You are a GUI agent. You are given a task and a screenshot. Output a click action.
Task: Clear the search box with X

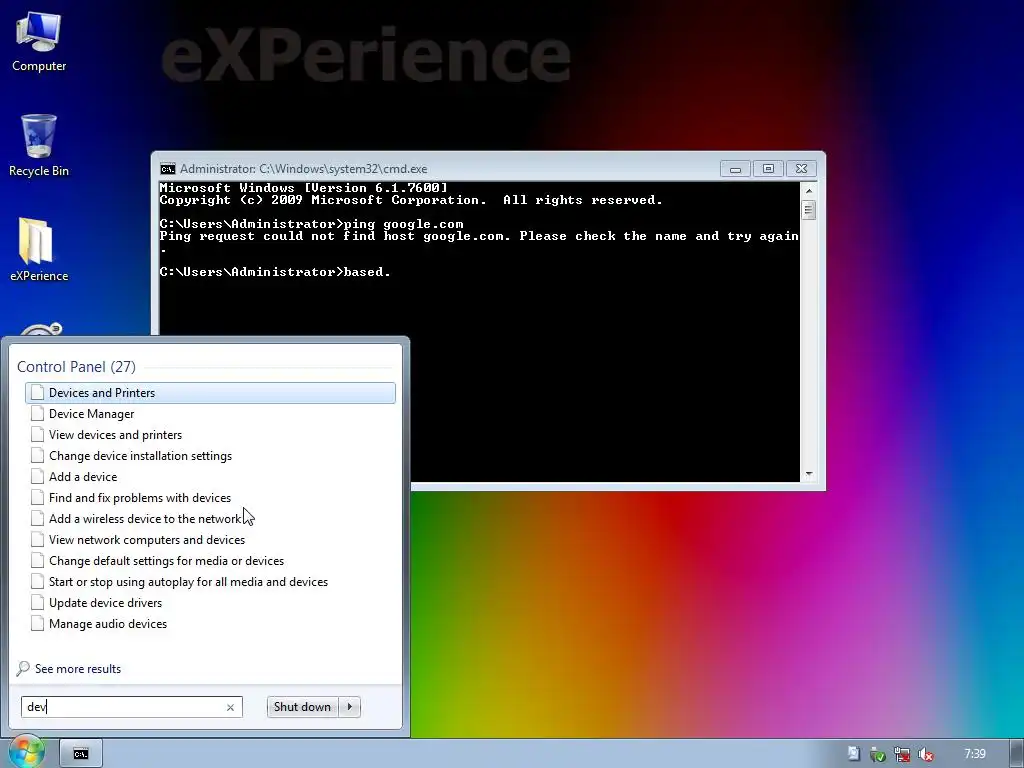point(230,707)
